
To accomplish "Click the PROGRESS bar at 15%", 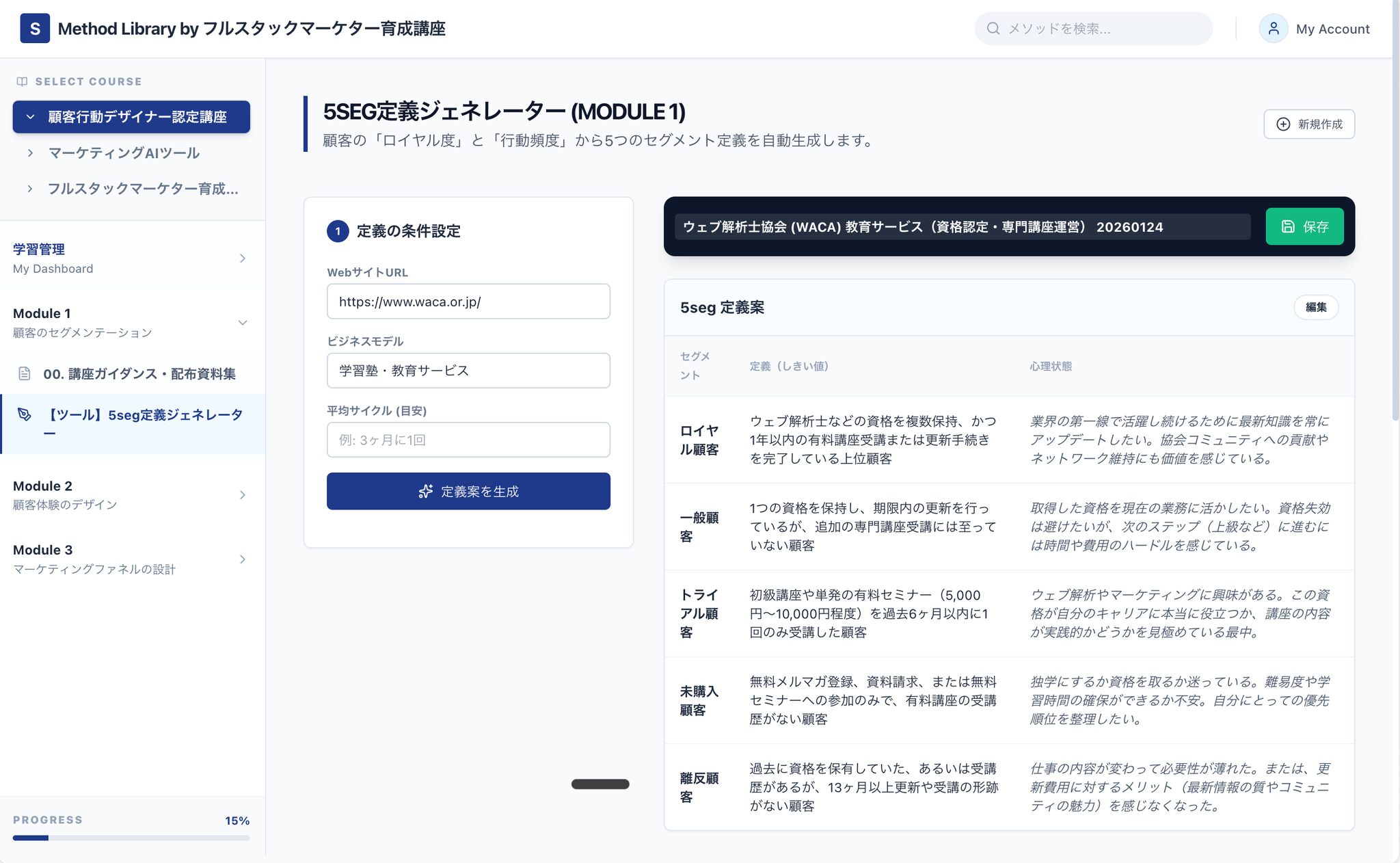I will click(x=131, y=837).
